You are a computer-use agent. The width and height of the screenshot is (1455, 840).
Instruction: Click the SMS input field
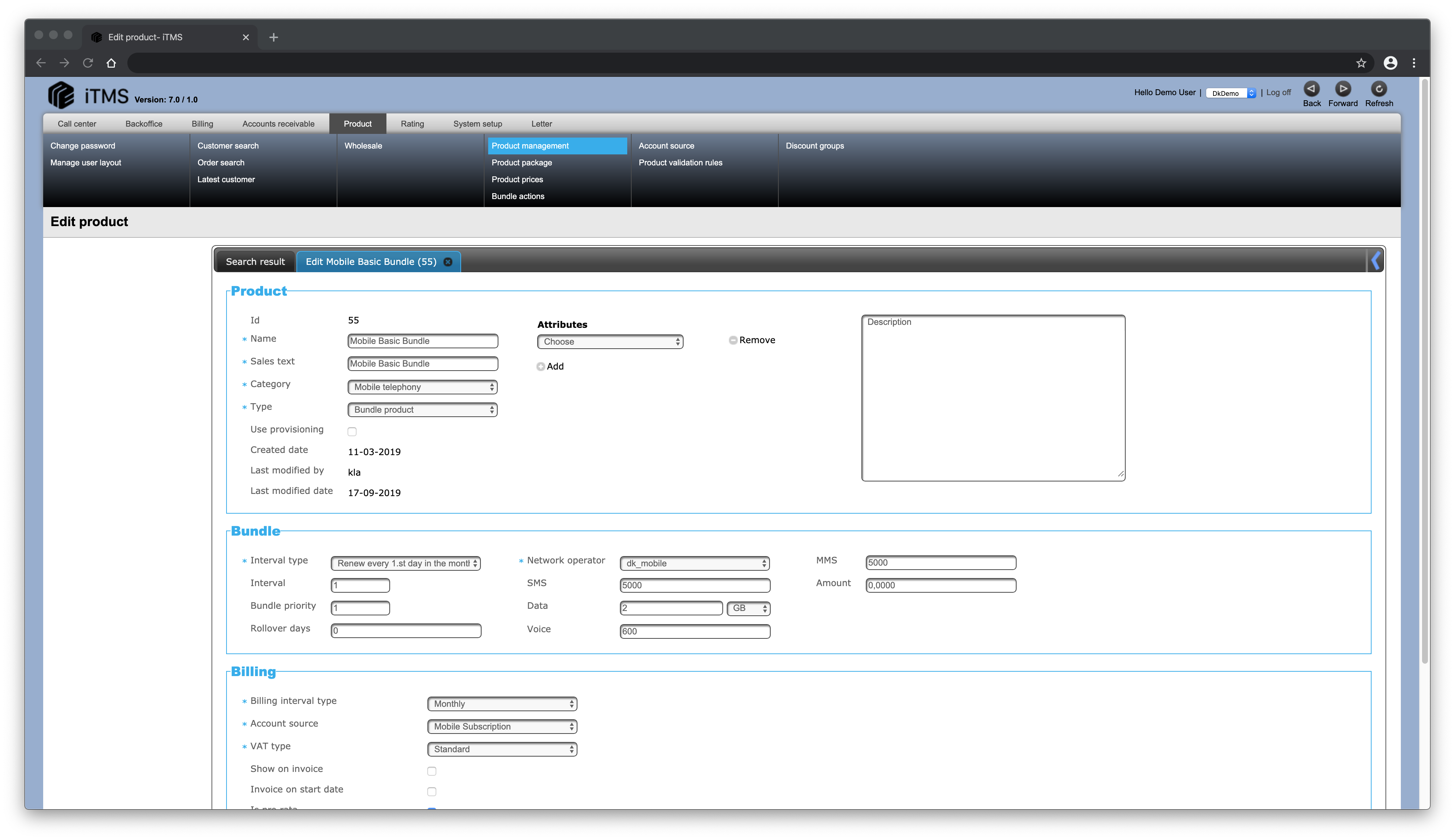coord(695,586)
